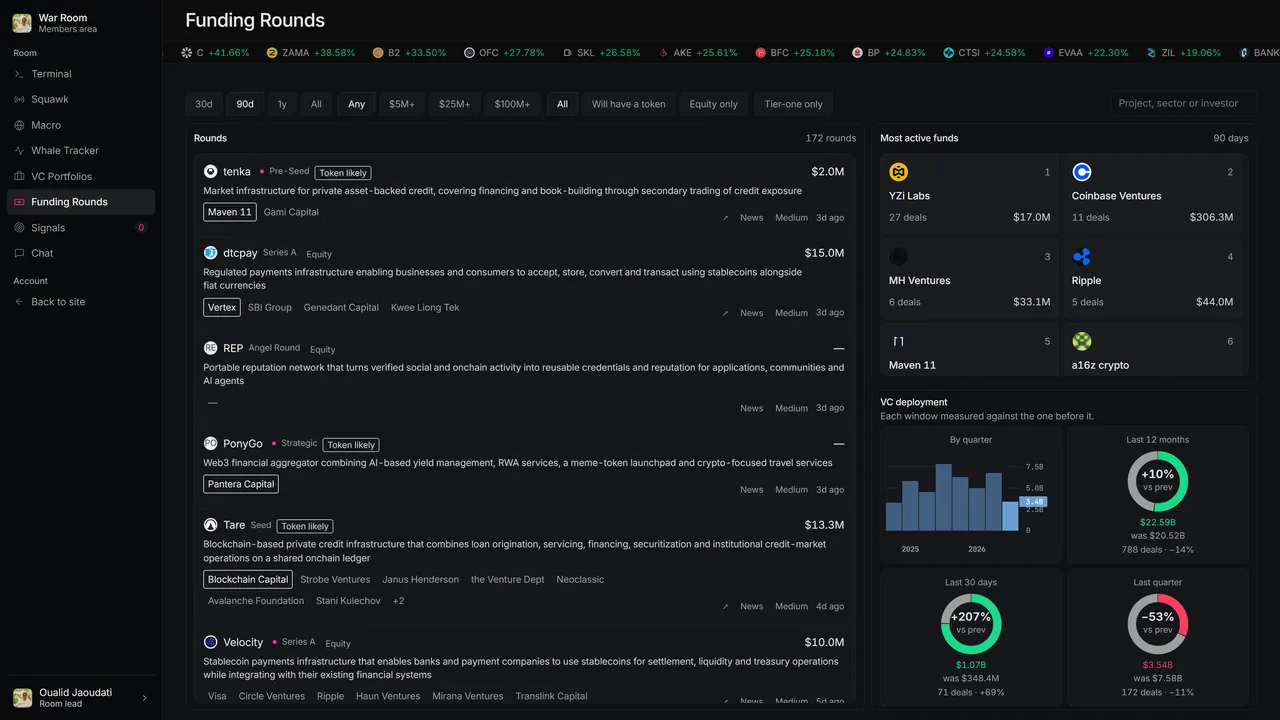Click the dtcpay project logo

(x=211, y=253)
